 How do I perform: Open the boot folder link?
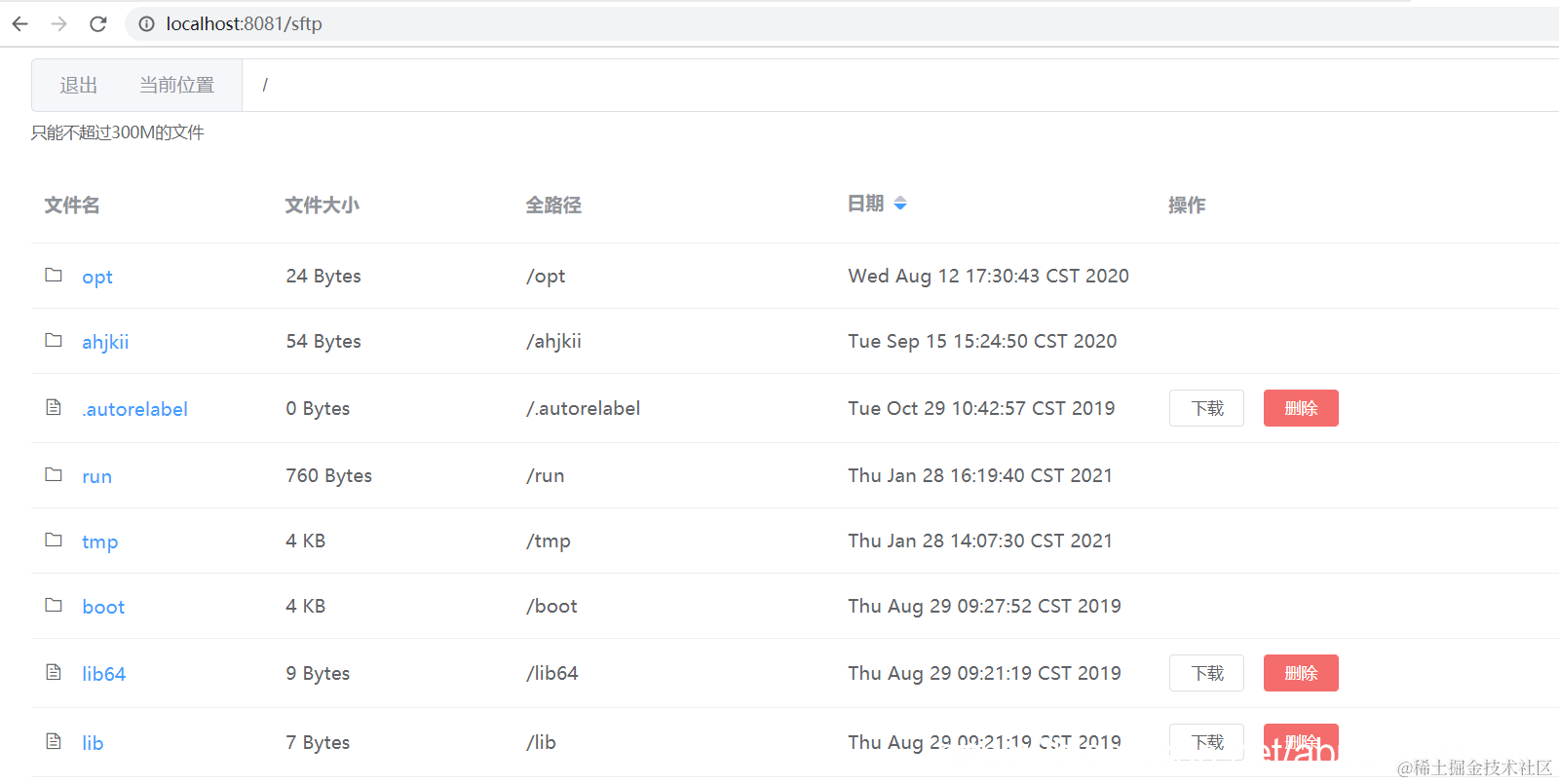pos(103,607)
